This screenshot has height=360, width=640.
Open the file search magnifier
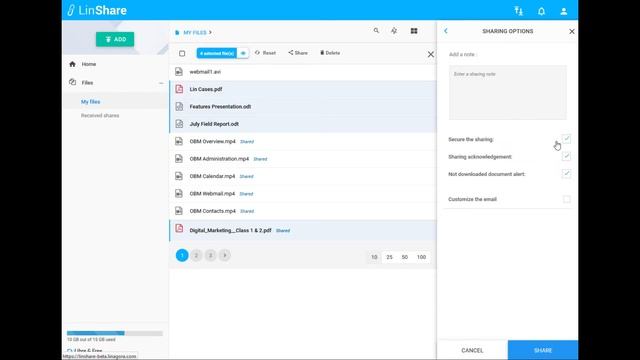pos(376,31)
